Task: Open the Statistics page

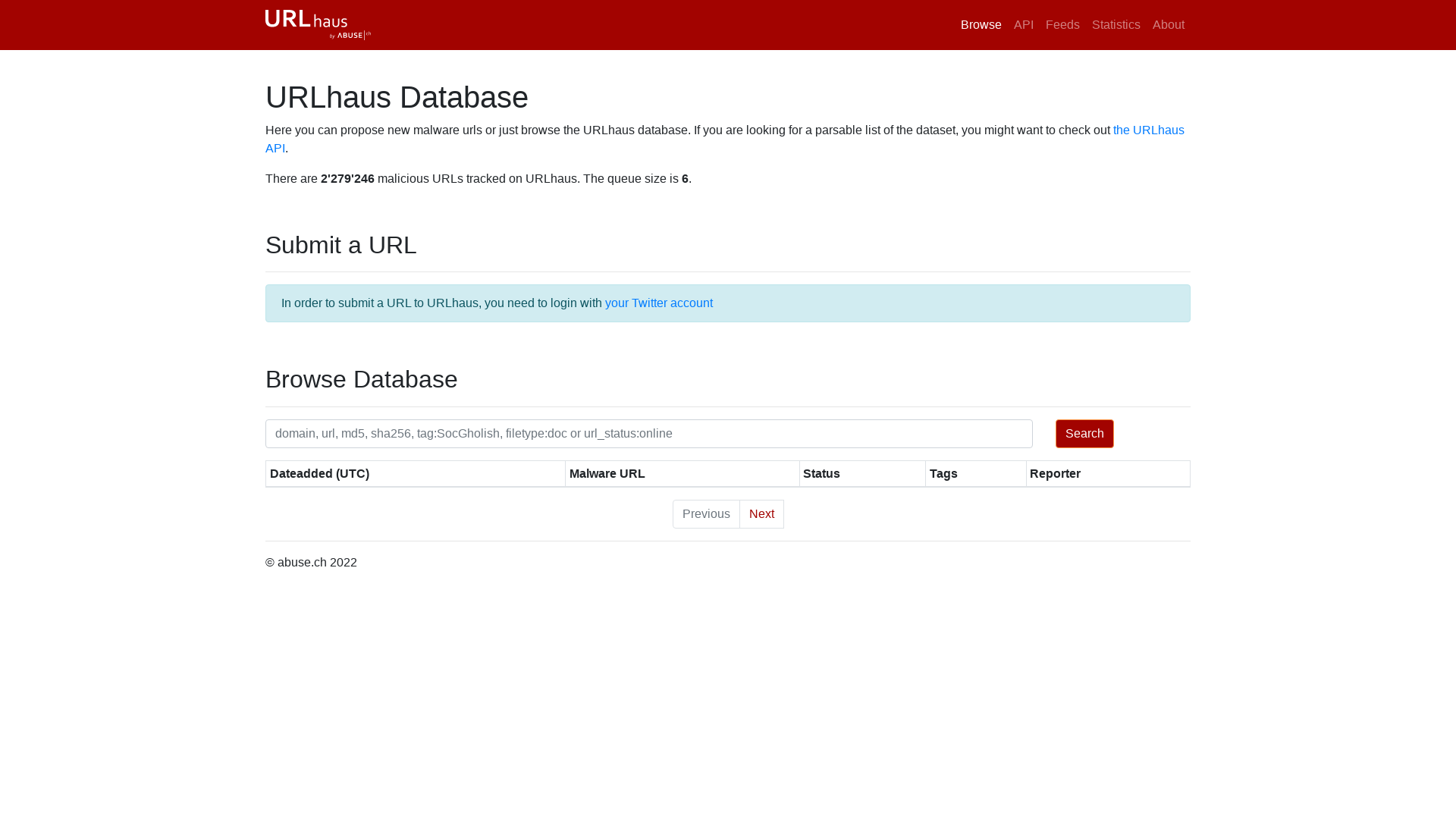Action: pos(1116,25)
